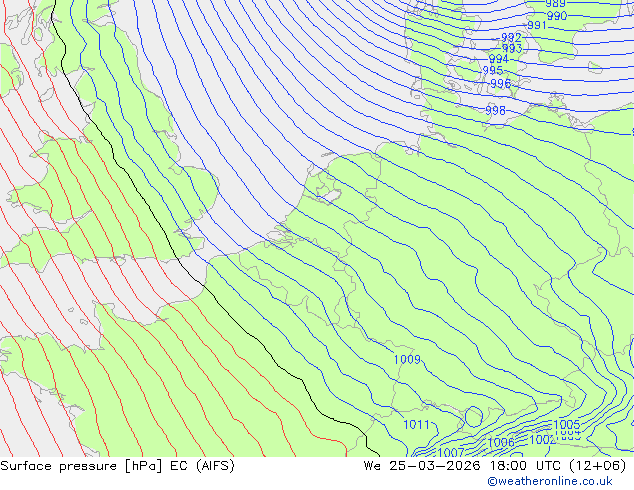This screenshot has width=634, height=490.
Task: Click the 992 pressure label
Action: coord(511,38)
